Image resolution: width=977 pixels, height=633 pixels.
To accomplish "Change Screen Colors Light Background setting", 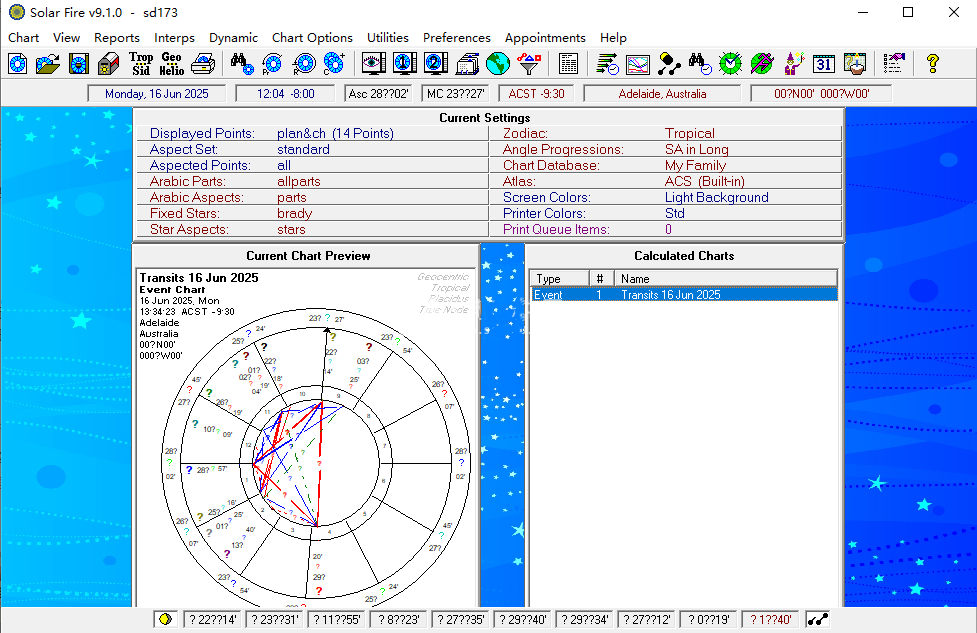I will tap(717, 198).
